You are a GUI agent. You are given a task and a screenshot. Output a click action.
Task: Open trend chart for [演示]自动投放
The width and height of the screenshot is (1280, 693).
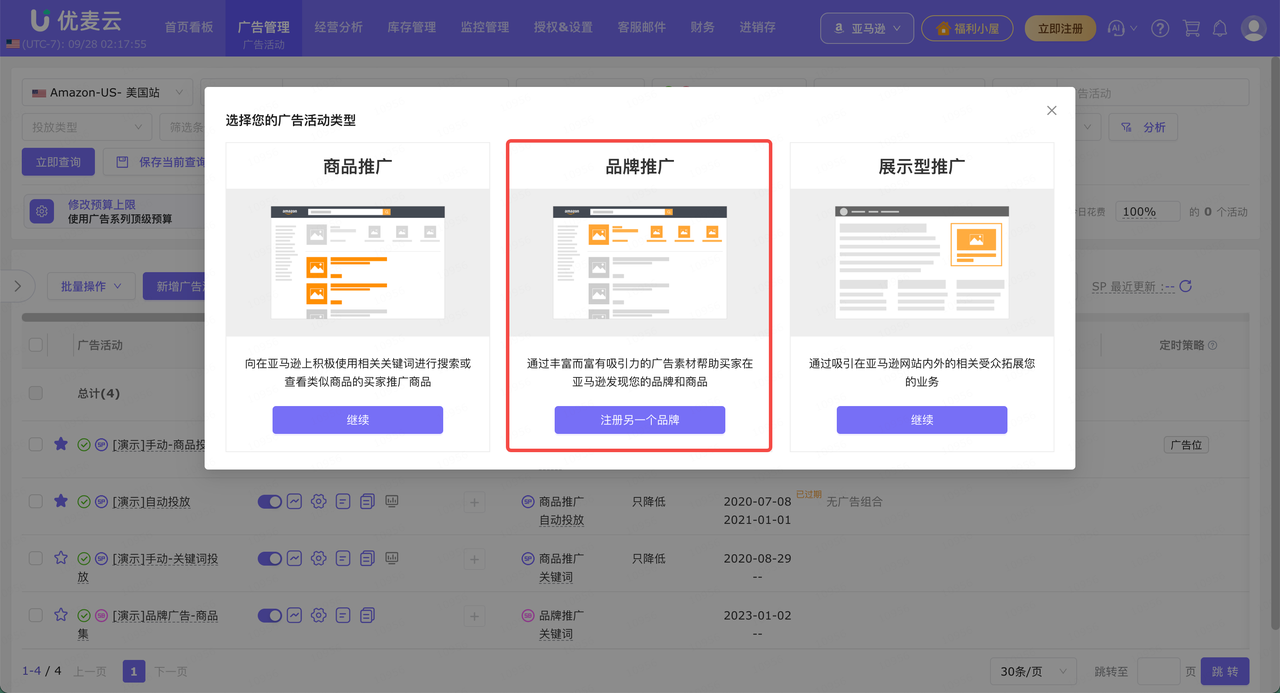[x=295, y=501]
